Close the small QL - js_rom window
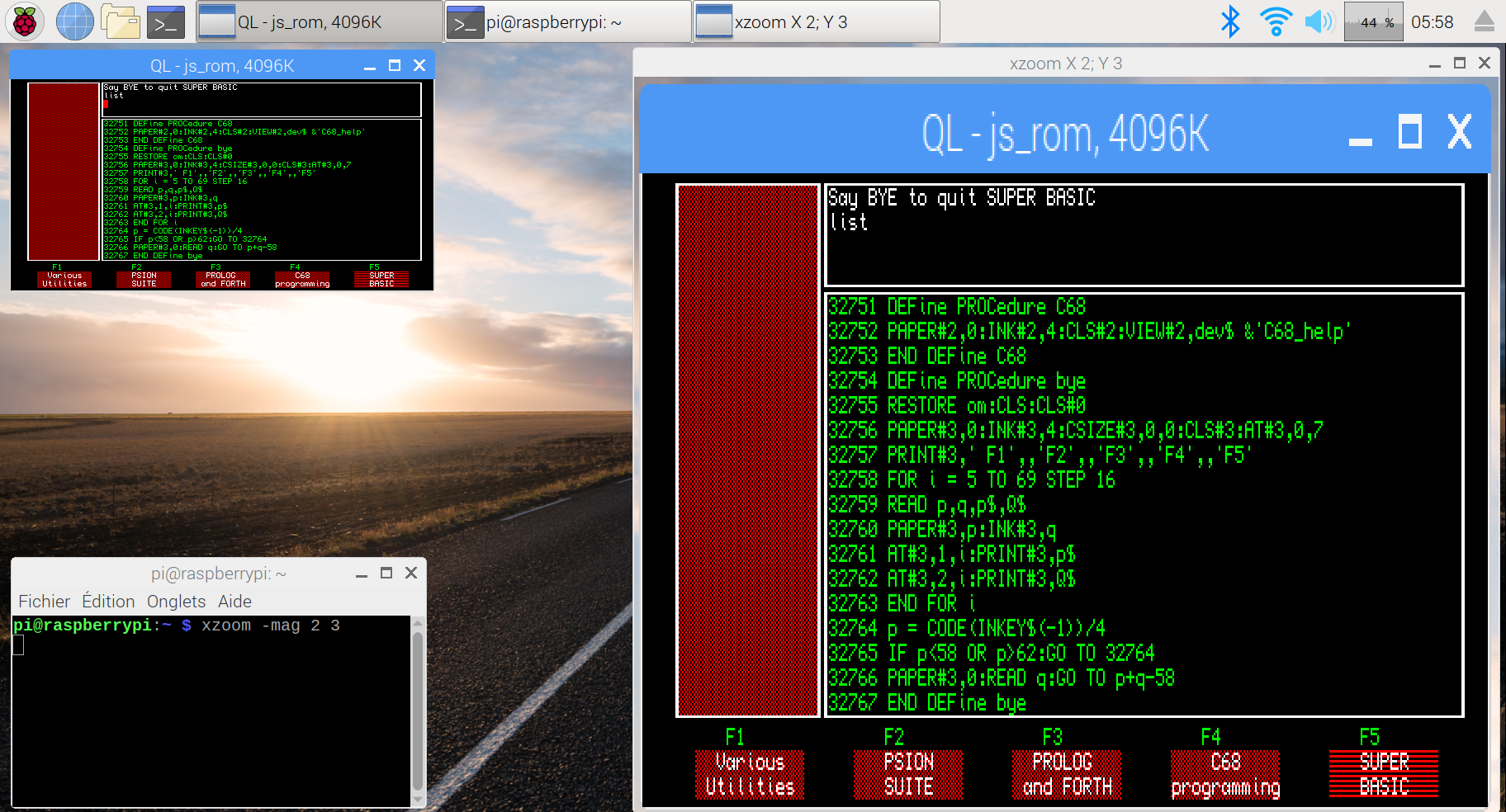Viewport: 1506px width, 812px height. [419, 65]
